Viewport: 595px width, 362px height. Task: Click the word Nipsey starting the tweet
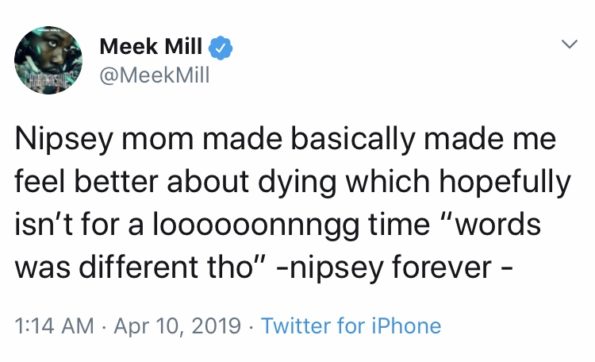click(64, 140)
